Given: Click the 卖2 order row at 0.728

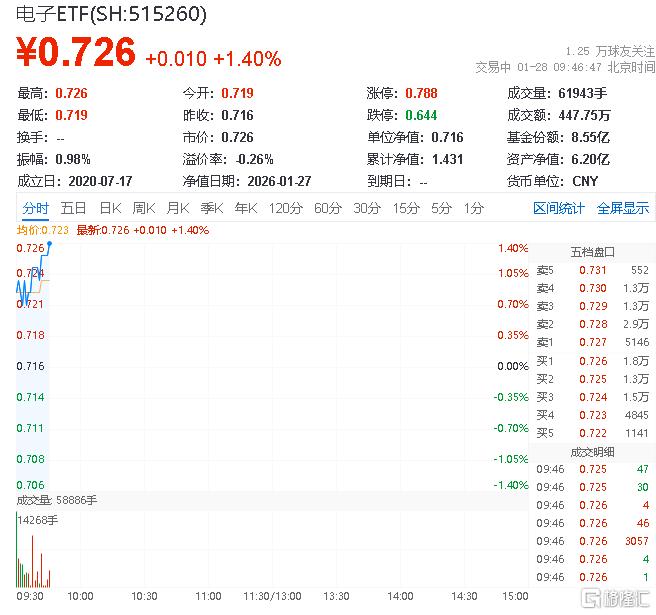Looking at the screenshot, I should pos(592,324).
